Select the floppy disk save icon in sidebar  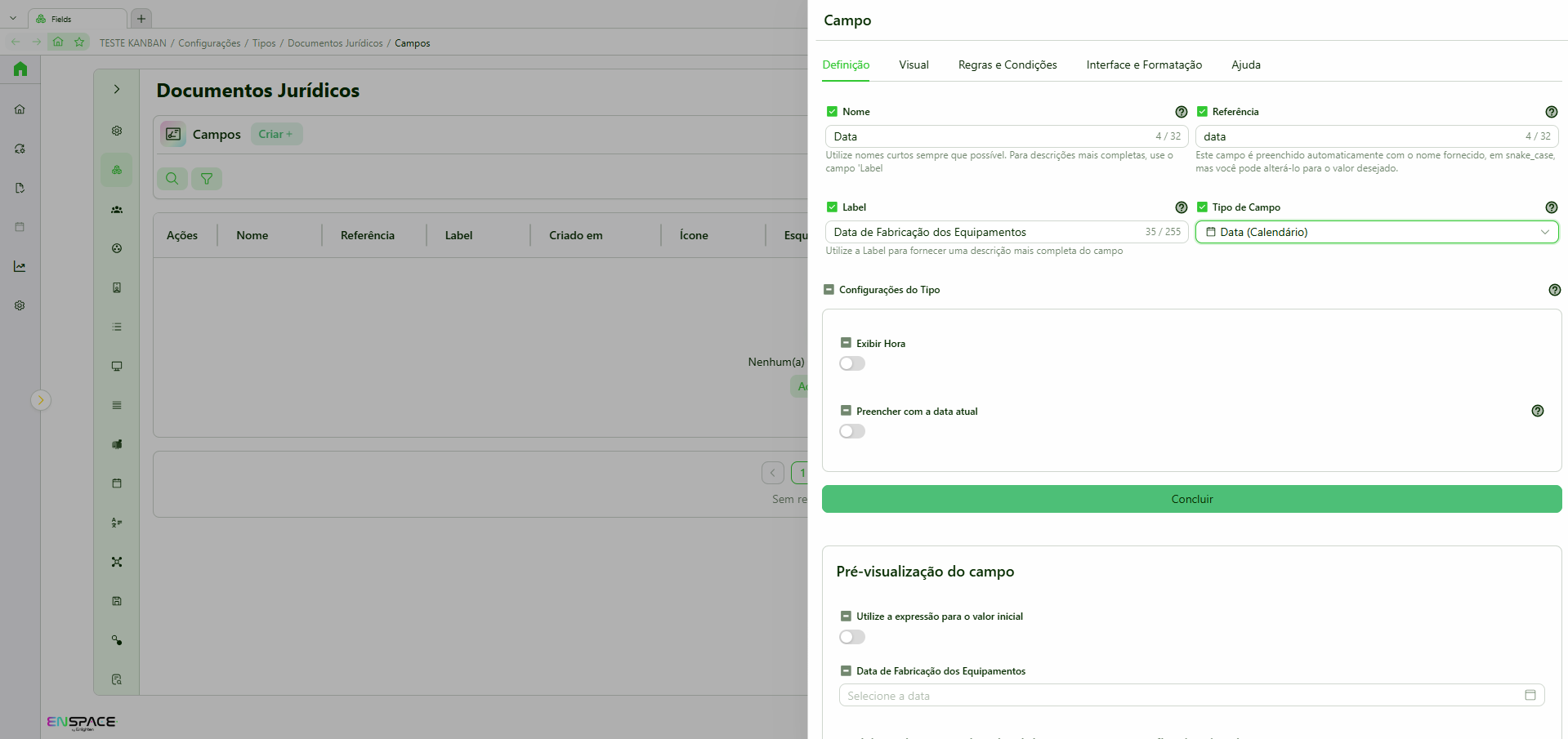(x=117, y=601)
